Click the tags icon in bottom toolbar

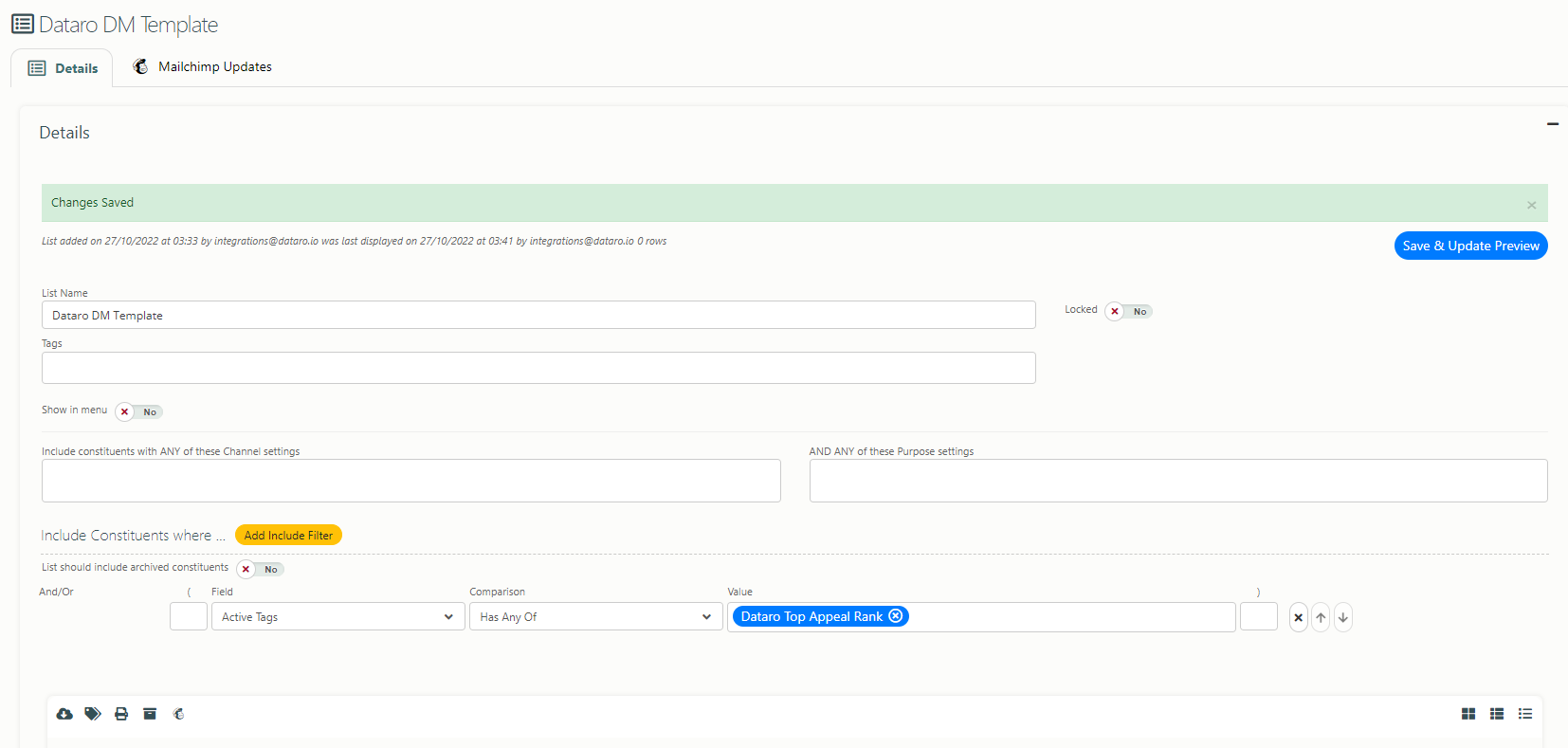pyautogui.click(x=93, y=714)
